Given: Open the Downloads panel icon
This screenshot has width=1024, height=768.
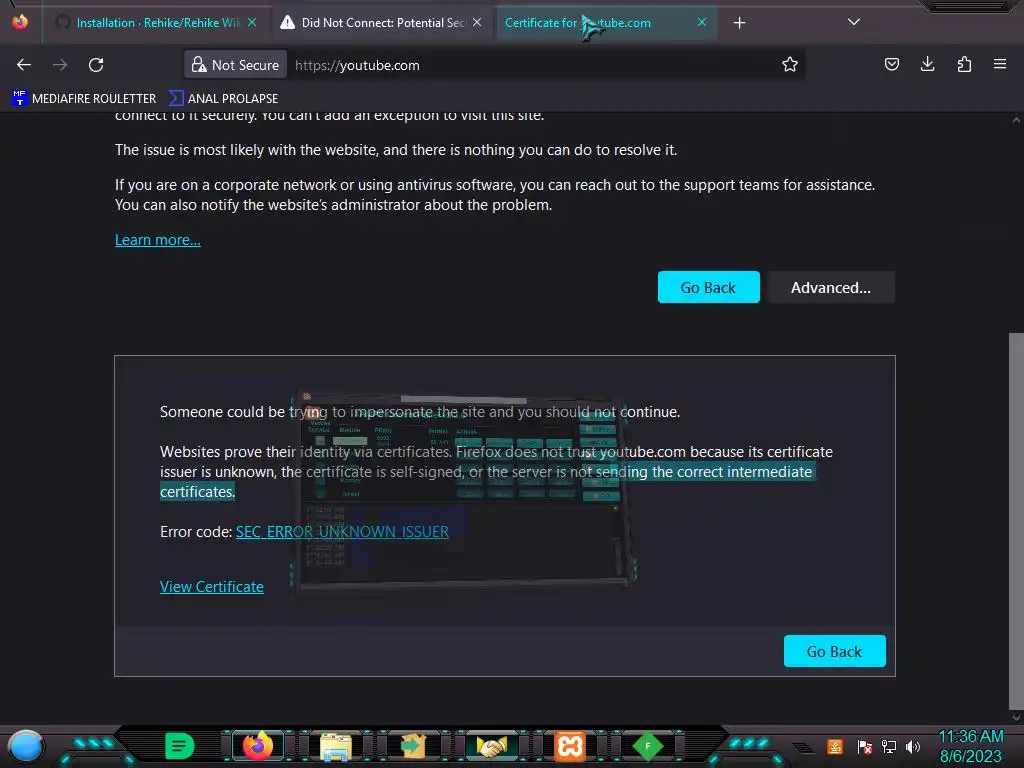Looking at the screenshot, I should (927, 64).
